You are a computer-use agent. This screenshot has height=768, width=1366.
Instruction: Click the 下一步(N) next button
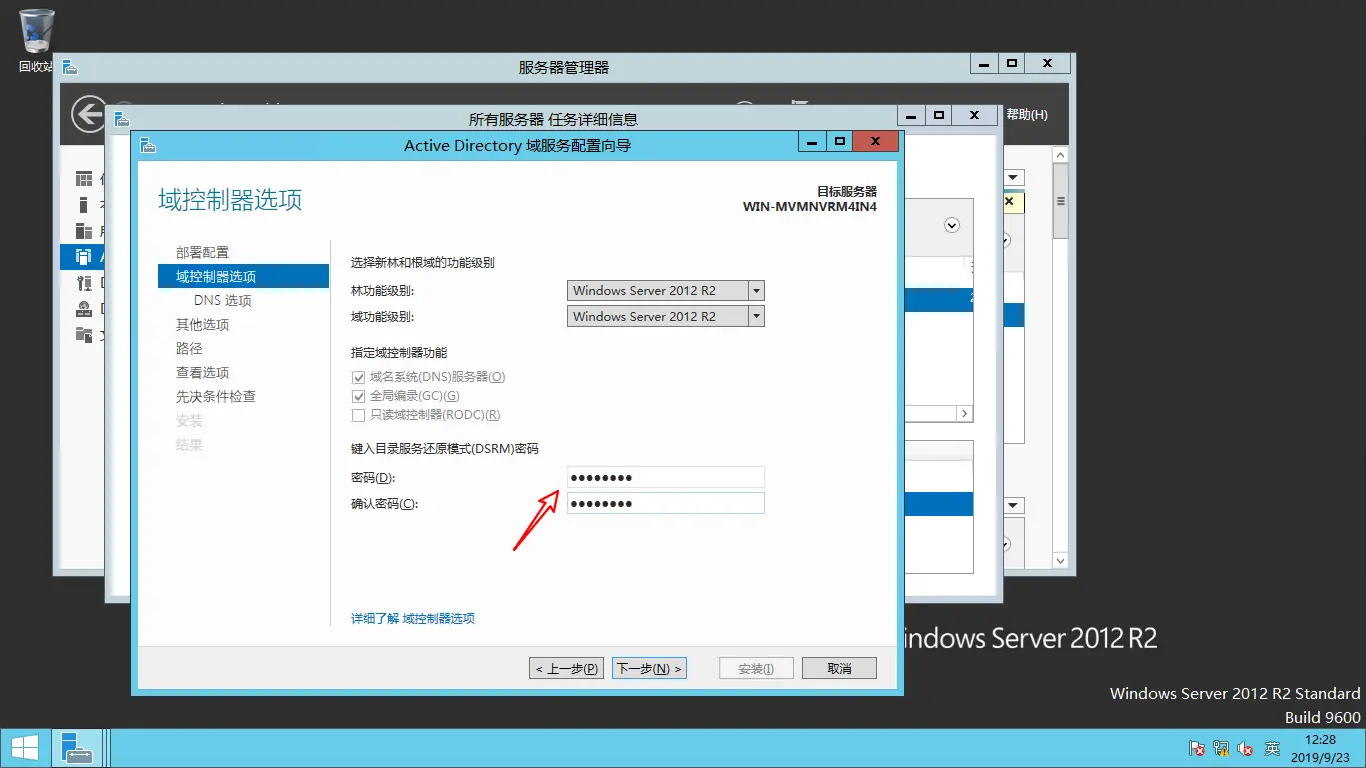click(649, 668)
